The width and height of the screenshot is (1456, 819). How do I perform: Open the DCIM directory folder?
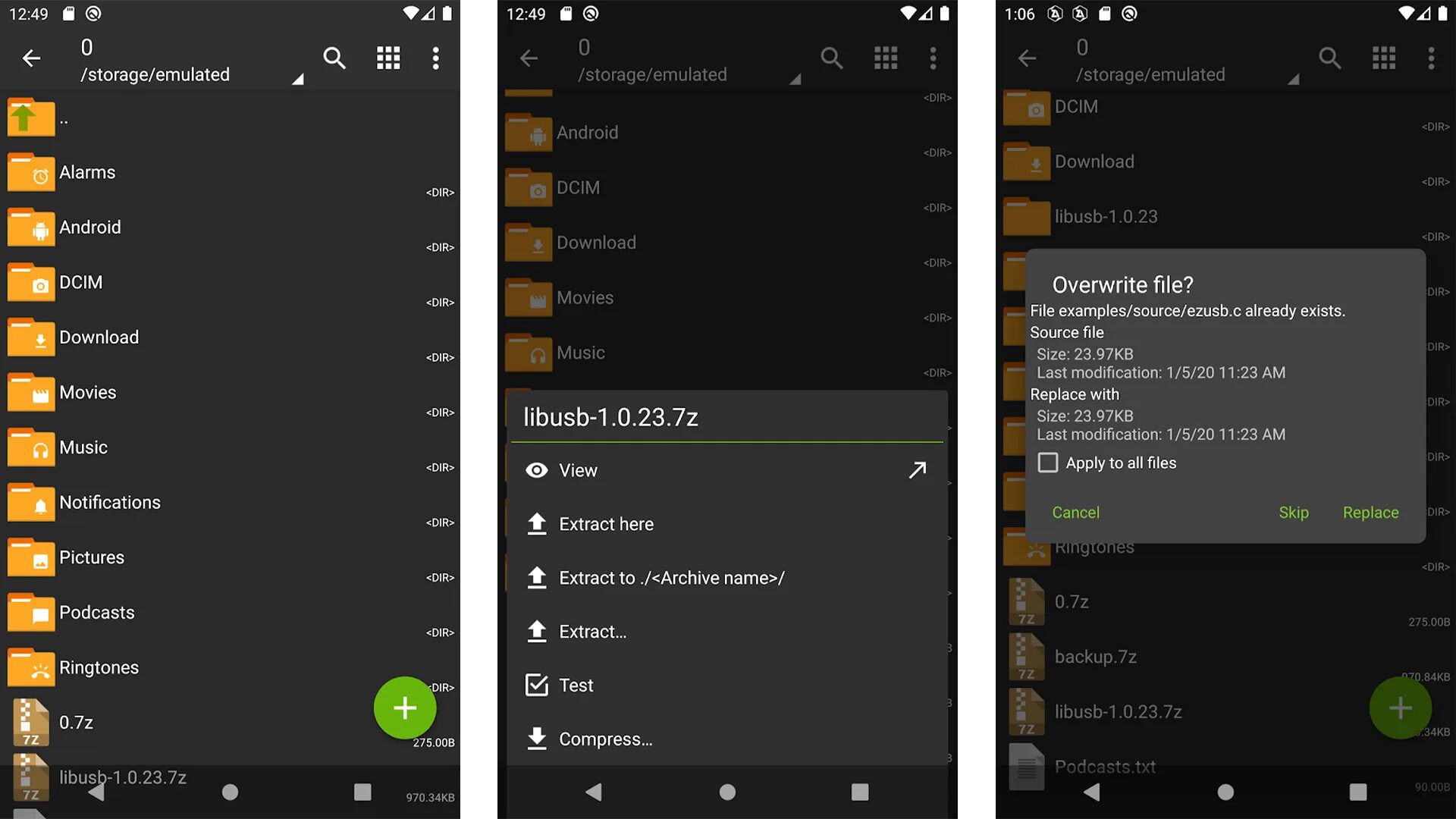(80, 282)
